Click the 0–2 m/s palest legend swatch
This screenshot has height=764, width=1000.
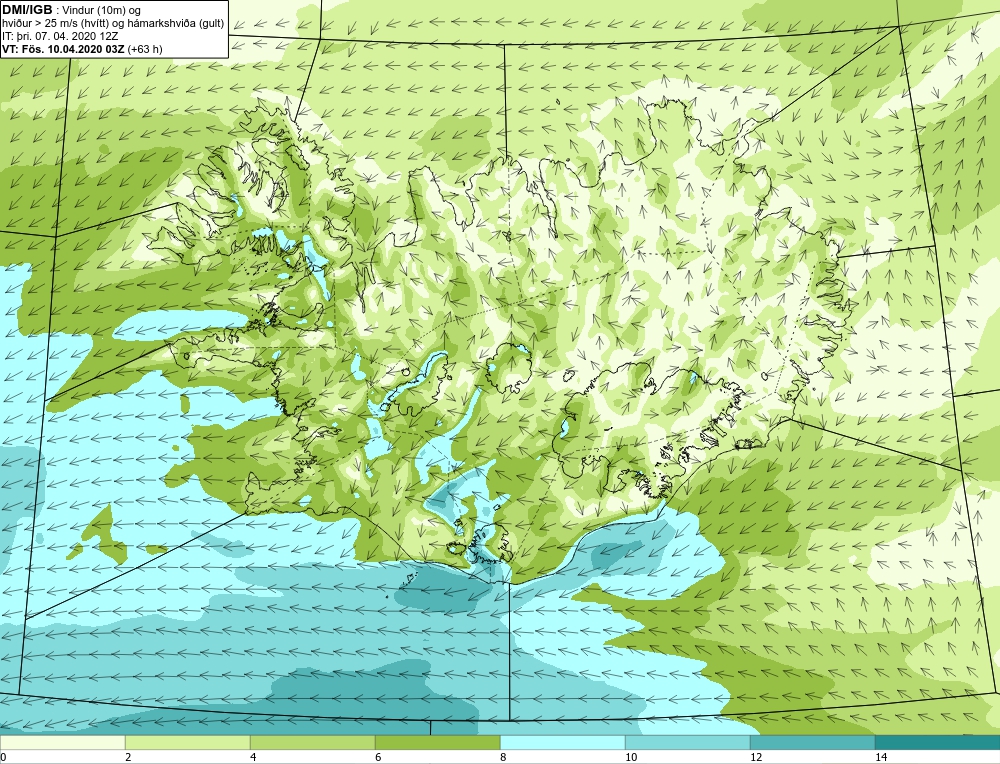tap(62, 742)
